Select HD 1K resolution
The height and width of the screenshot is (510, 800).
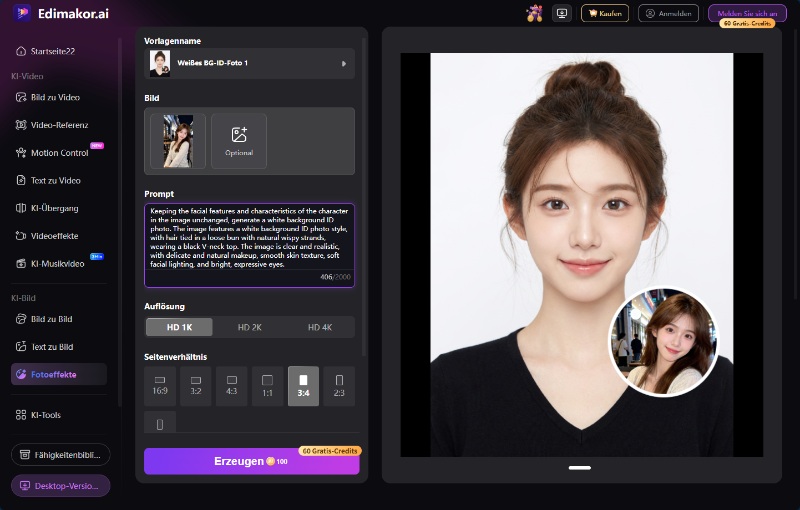click(x=179, y=327)
